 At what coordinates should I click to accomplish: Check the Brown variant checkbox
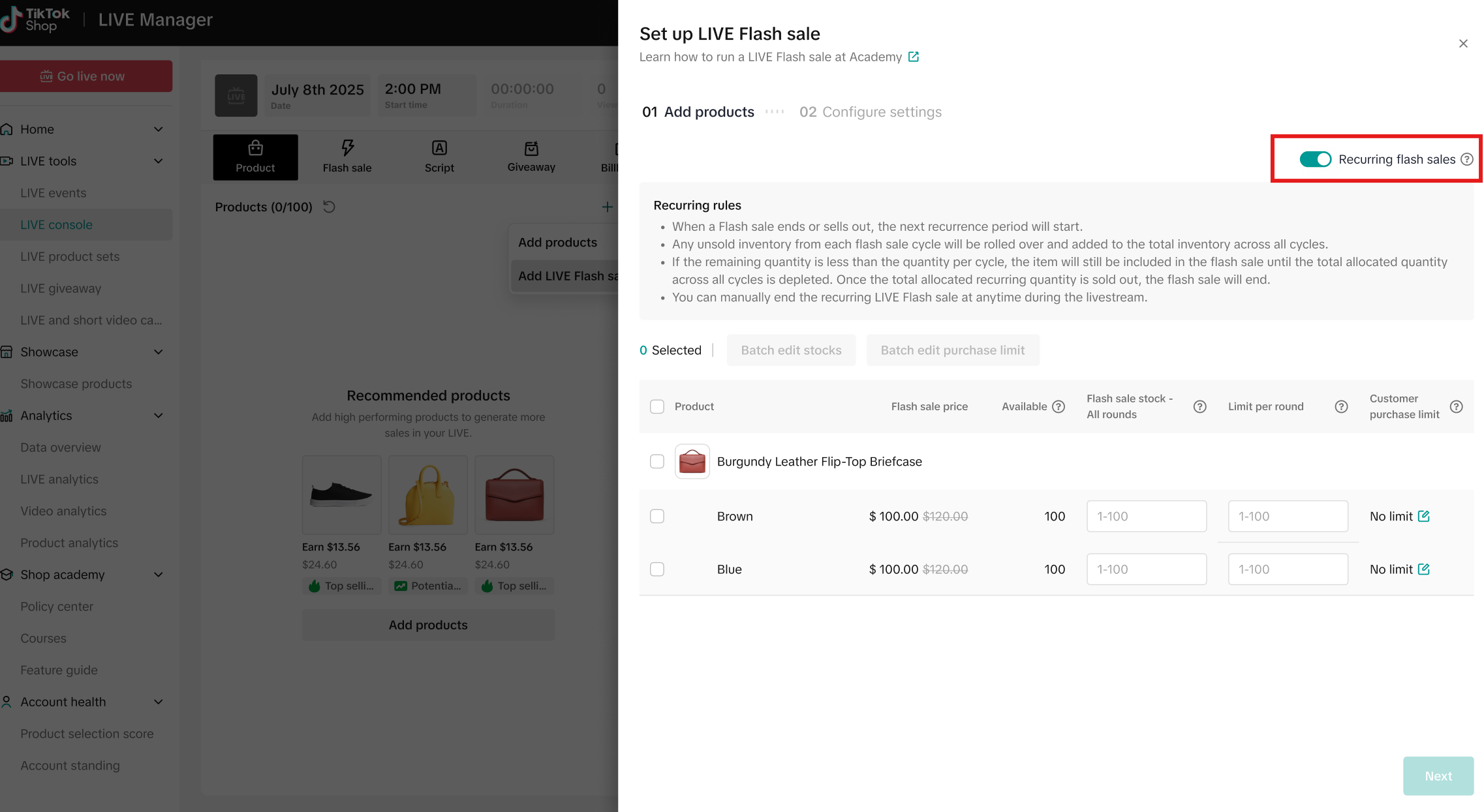tap(657, 516)
